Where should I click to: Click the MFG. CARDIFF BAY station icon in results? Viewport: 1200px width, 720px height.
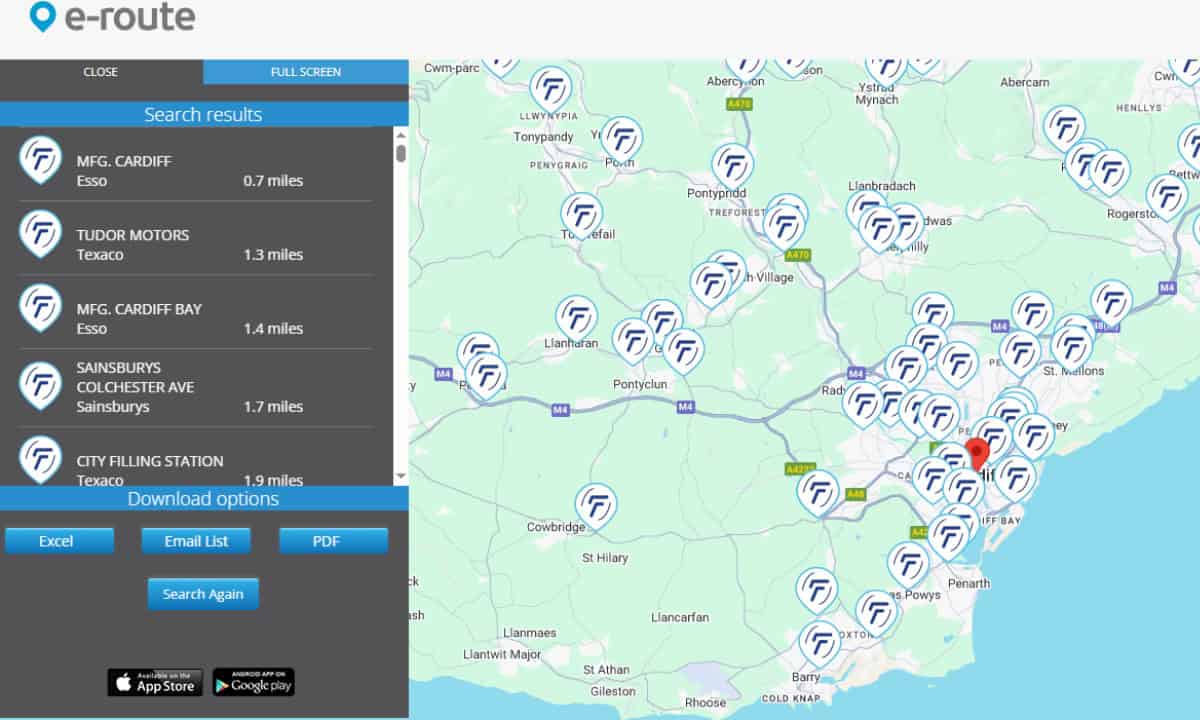40,308
